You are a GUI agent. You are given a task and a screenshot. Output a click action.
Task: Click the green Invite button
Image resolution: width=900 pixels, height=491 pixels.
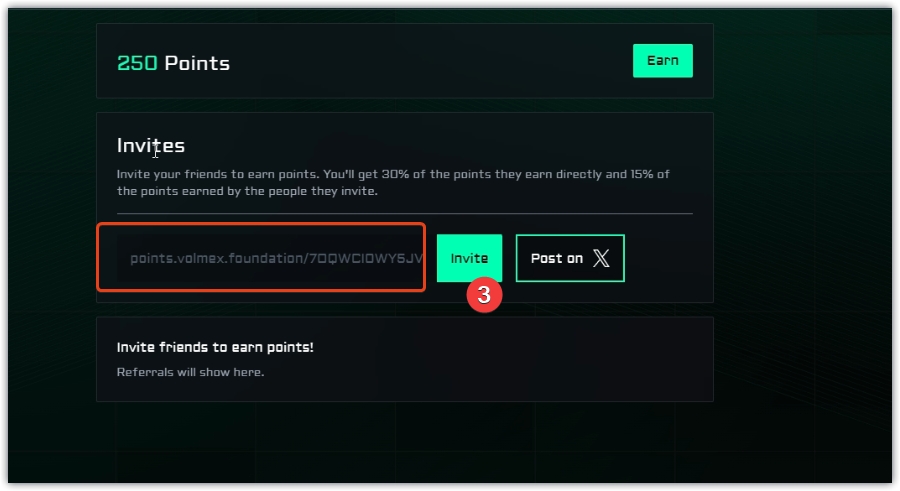click(469, 258)
